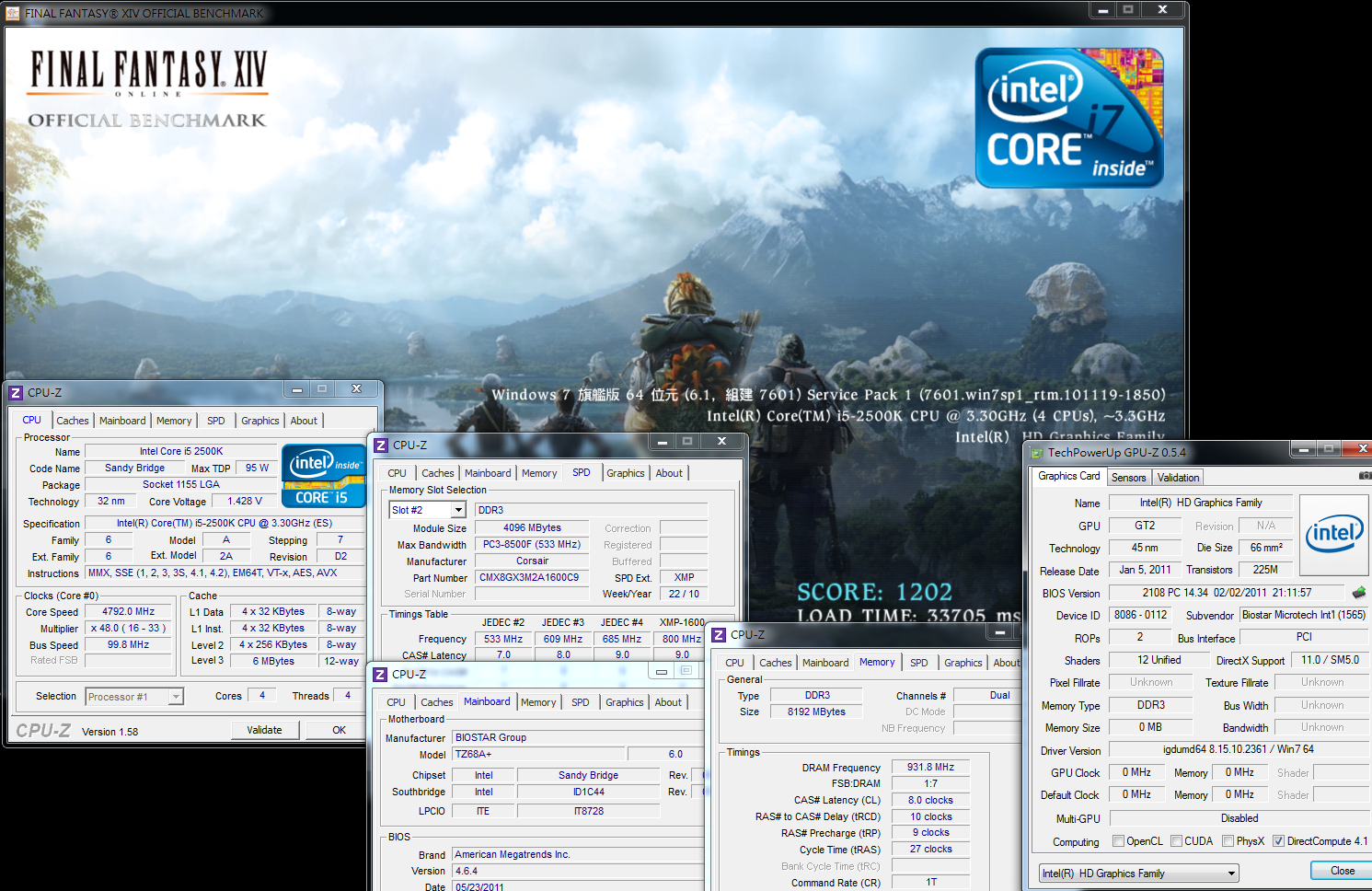Click the processor name field Intel Core i5 2500K

[x=181, y=452]
